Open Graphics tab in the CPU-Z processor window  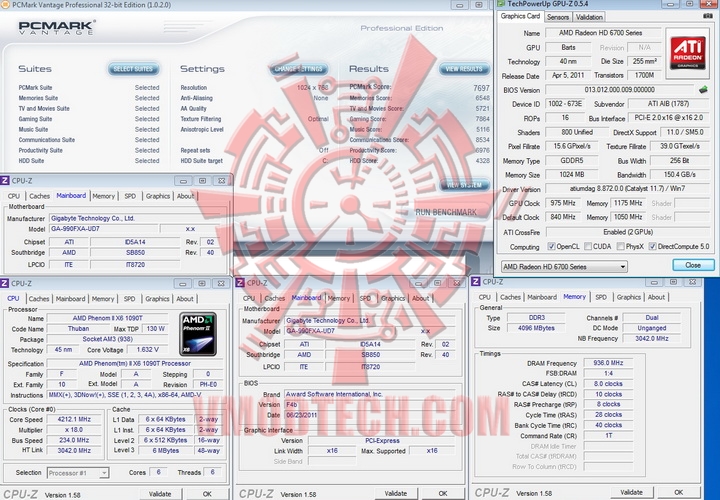click(158, 298)
